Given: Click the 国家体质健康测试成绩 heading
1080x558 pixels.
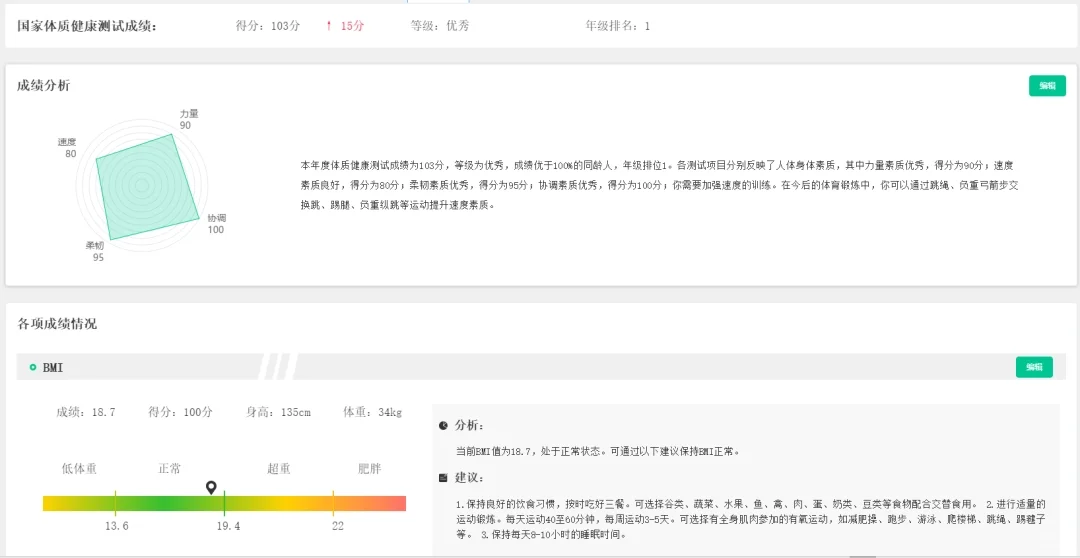Looking at the screenshot, I should click(x=87, y=26).
